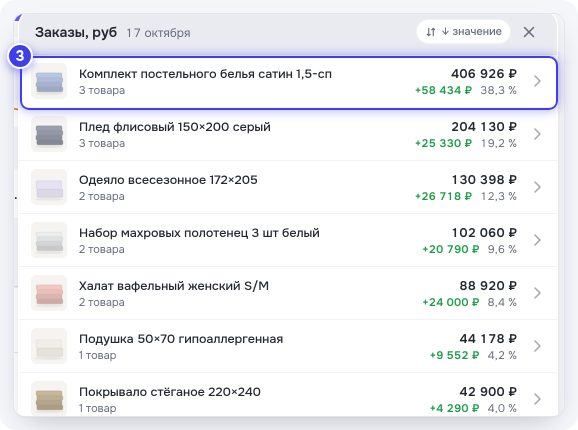The image size is (578, 430).
Task: Click the +9 552 ₽ growth value
Action: (x=455, y=355)
